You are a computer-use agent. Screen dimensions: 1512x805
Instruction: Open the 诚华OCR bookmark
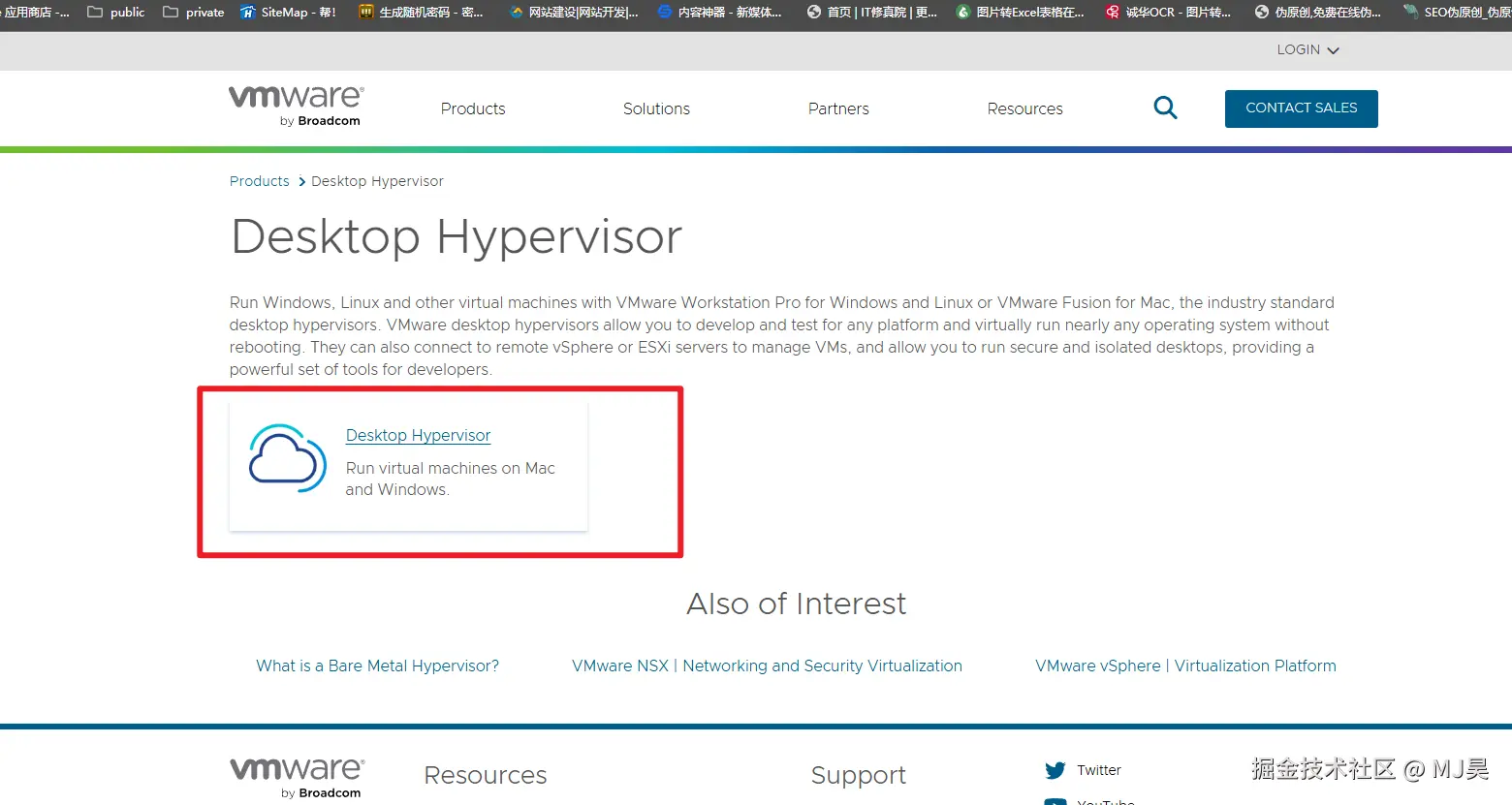click(1168, 12)
